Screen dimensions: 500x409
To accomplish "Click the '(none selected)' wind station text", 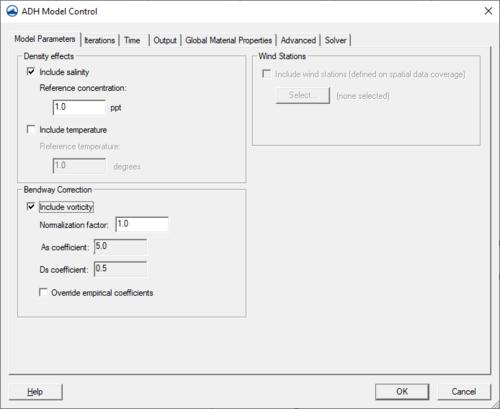I will click(363, 96).
